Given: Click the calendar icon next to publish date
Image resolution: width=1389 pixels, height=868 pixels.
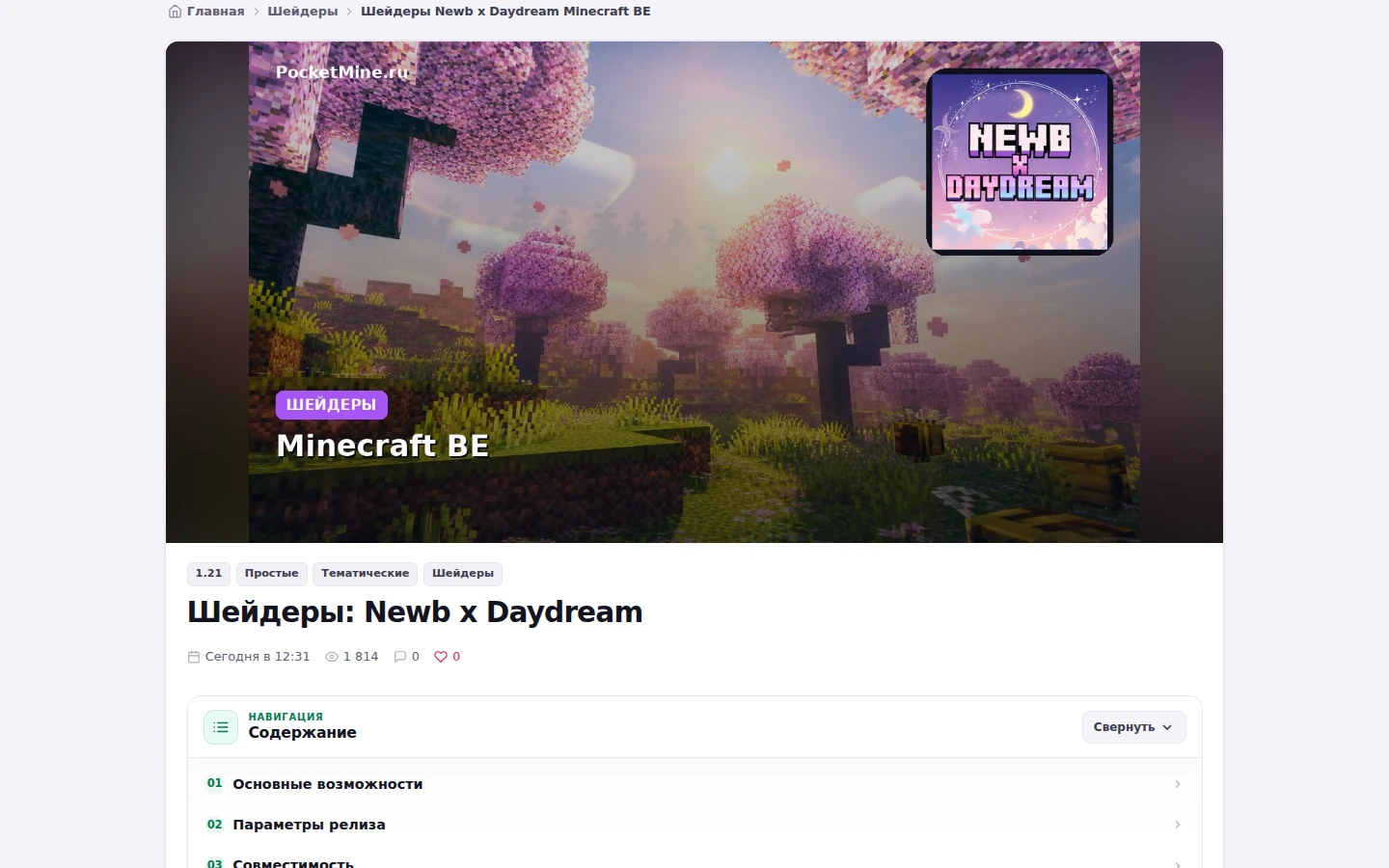Looking at the screenshot, I should coord(194,657).
